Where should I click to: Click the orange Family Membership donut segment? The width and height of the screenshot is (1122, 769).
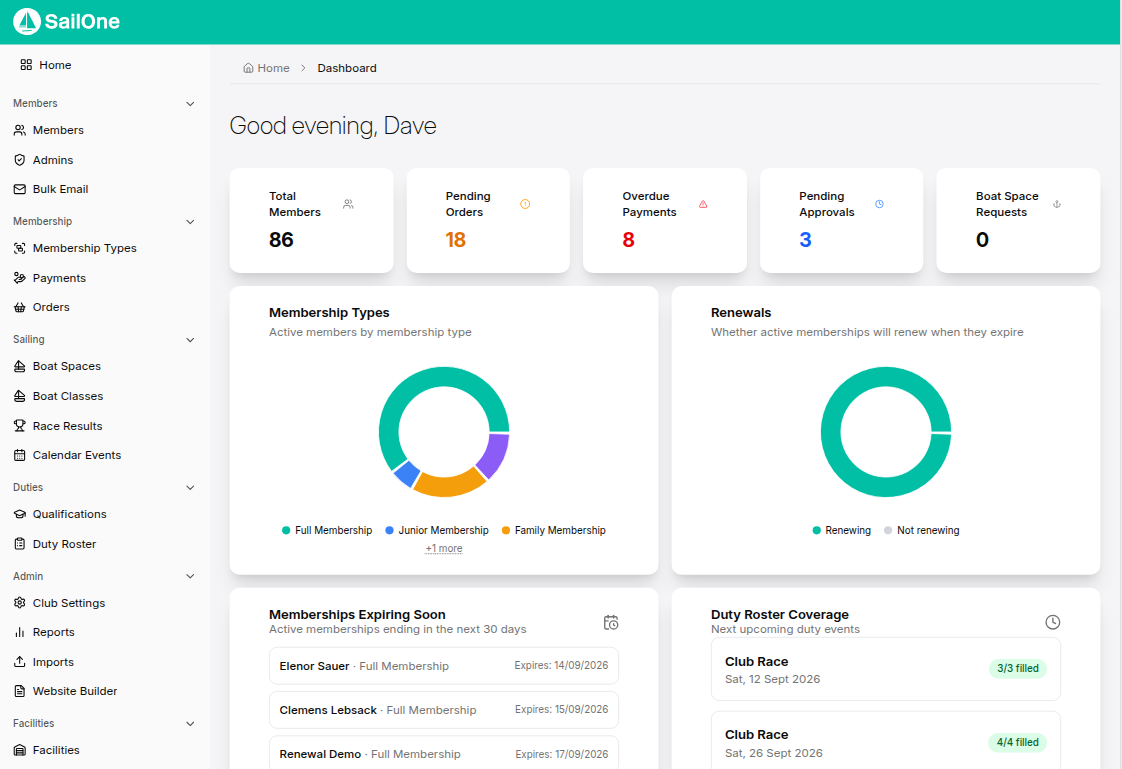(448, 483)
